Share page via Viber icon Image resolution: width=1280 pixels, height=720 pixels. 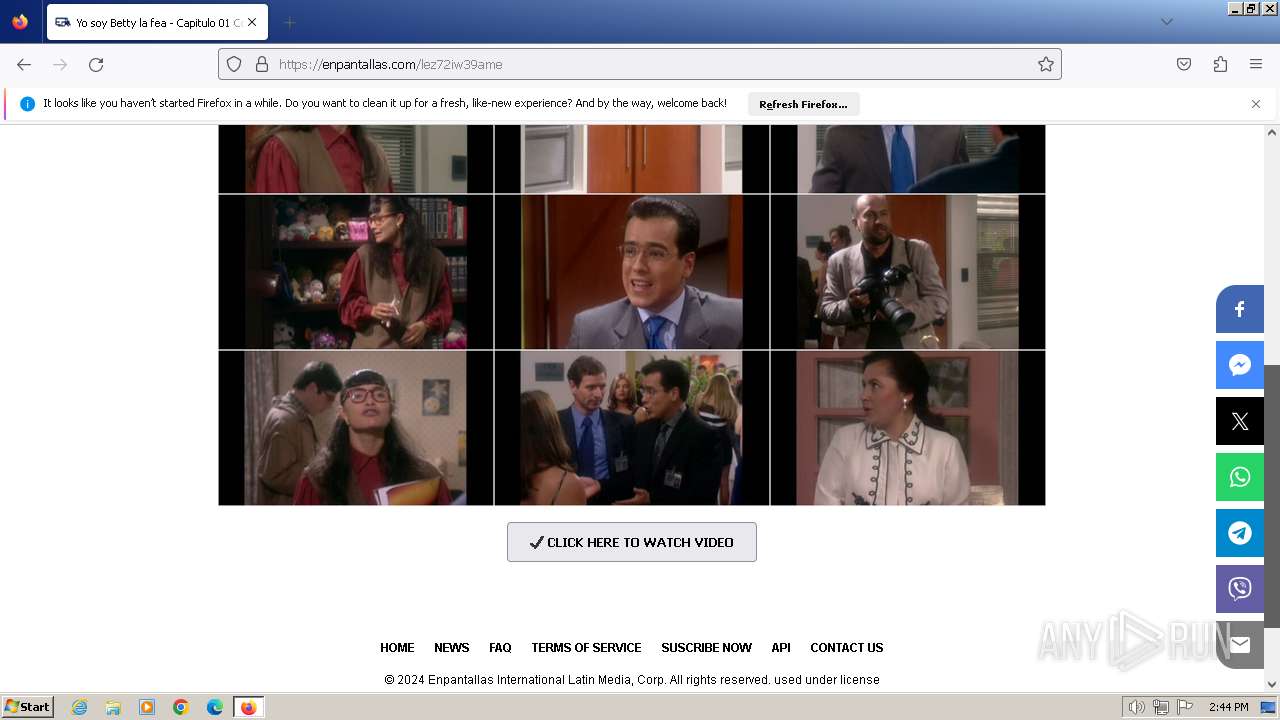pyautogui.click(x=1240, y=589)
